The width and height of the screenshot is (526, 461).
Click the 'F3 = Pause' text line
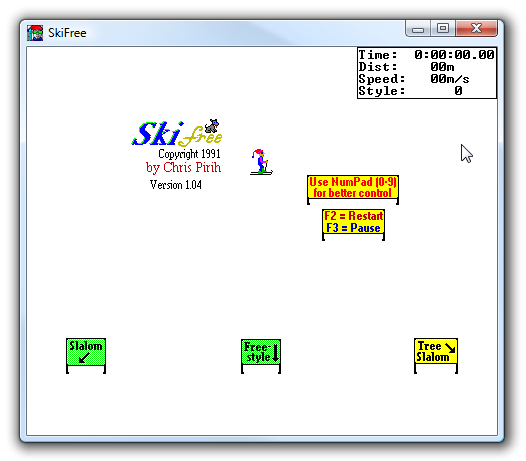coord(353,228)
